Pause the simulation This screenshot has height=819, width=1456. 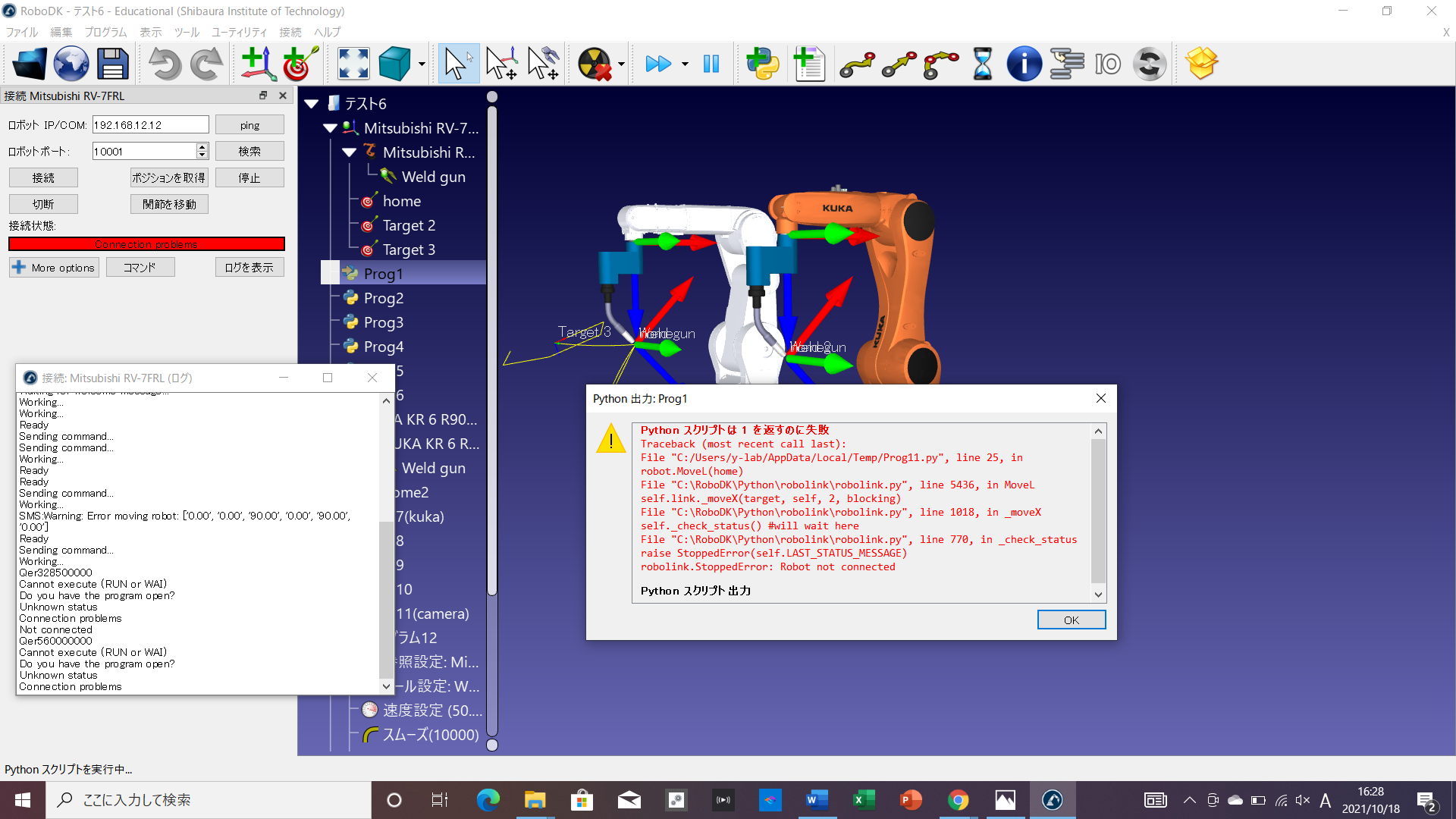[711, 64]
